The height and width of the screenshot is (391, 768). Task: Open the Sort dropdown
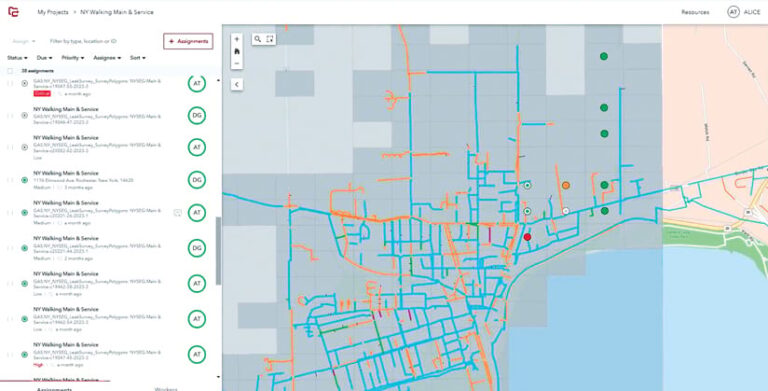click(137, 58)
